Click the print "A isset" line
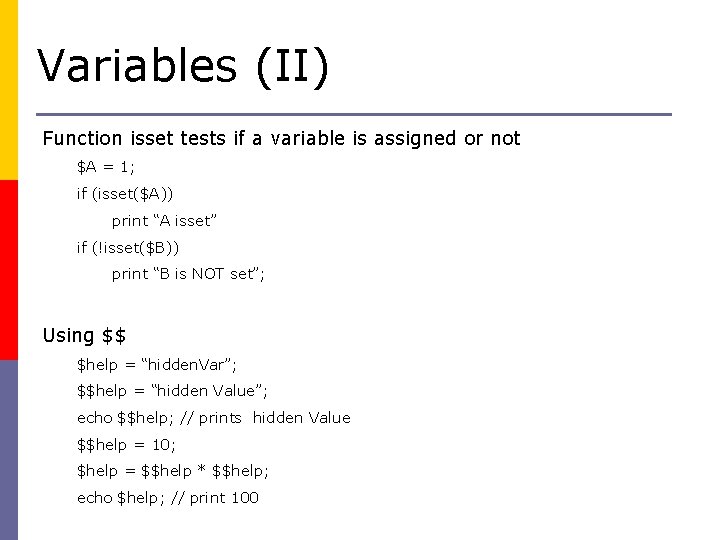The height and width of the screenshot is (540, 720). pos(164,220)
